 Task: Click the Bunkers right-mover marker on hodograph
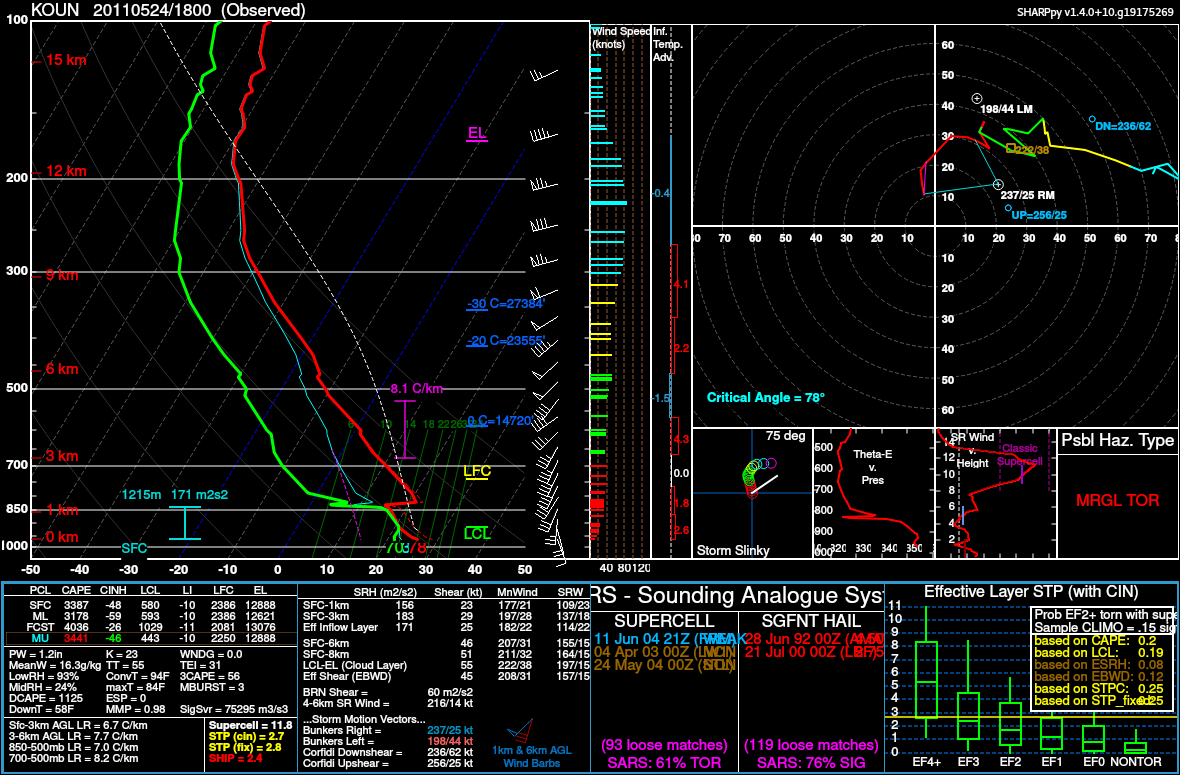point(997,184)
